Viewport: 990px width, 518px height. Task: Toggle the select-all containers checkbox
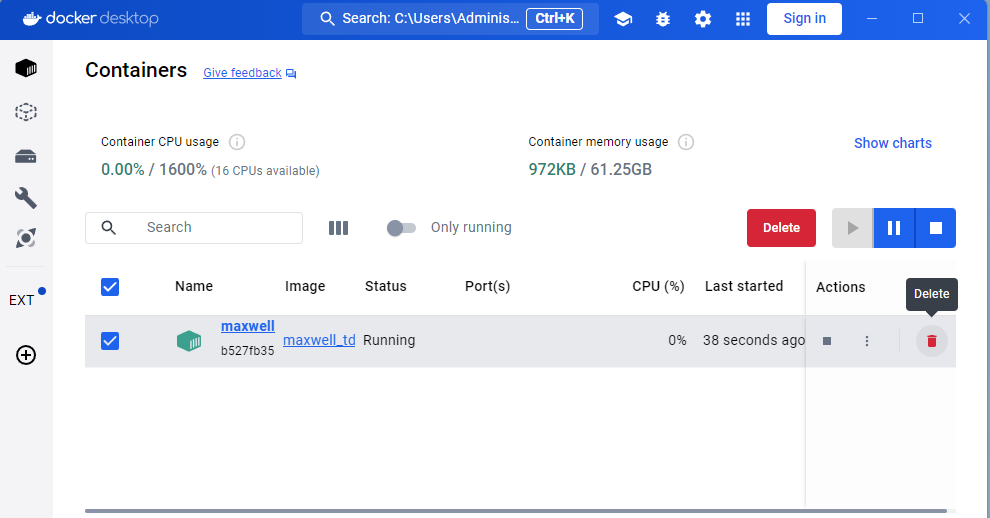tap(110, 287)
